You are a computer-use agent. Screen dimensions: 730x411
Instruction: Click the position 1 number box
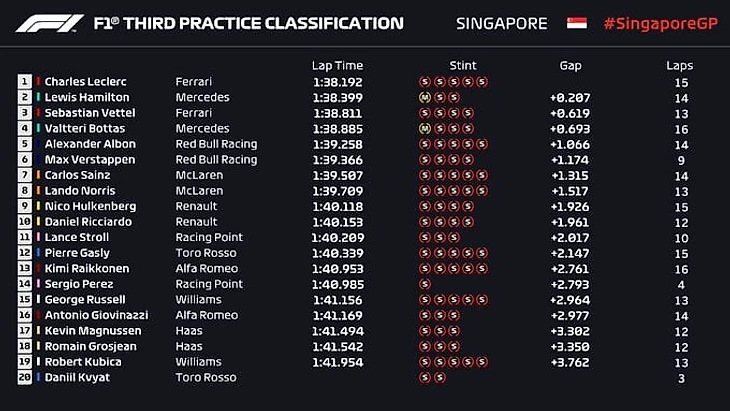[24, 82]
